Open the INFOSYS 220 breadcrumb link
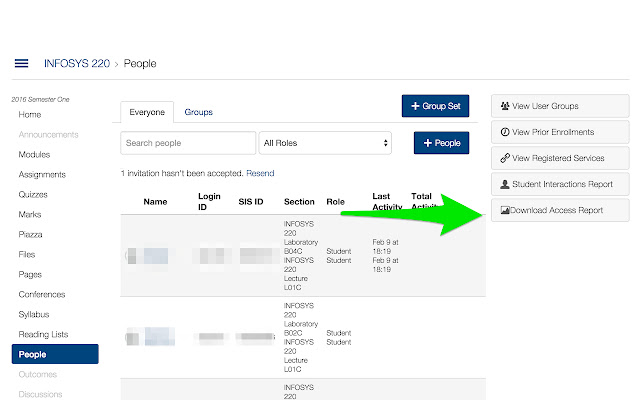Viewport: 640px width, 400px height. [x=77, y=64]
